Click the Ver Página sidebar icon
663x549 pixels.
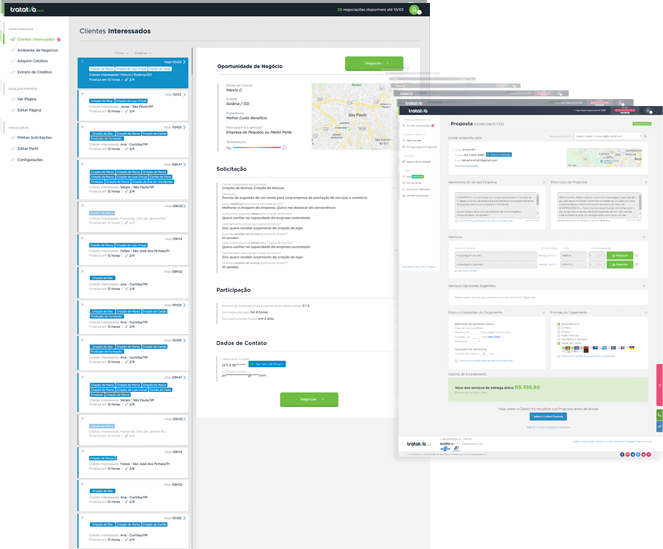click(x=13, y=99)
